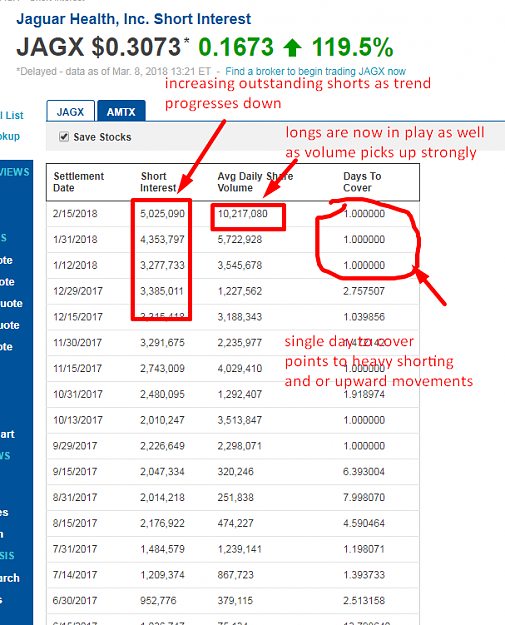Switch to the JAGX tab
This screenshot has width=505, height=625.
point(71,111)
